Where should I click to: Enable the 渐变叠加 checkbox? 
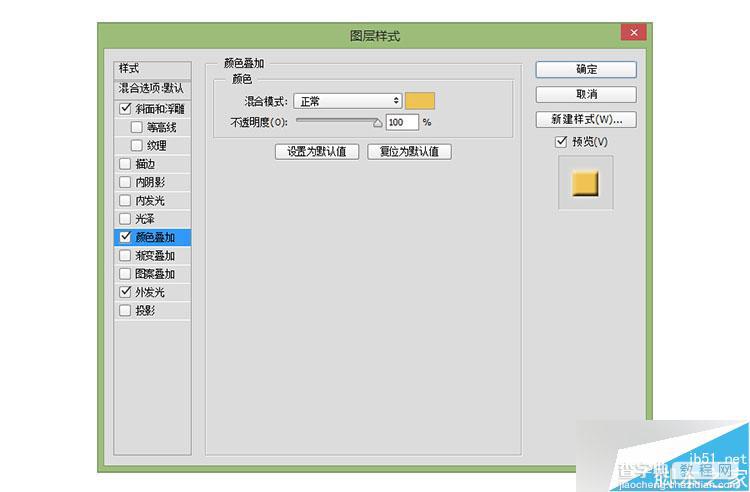[x=125, y=255]
